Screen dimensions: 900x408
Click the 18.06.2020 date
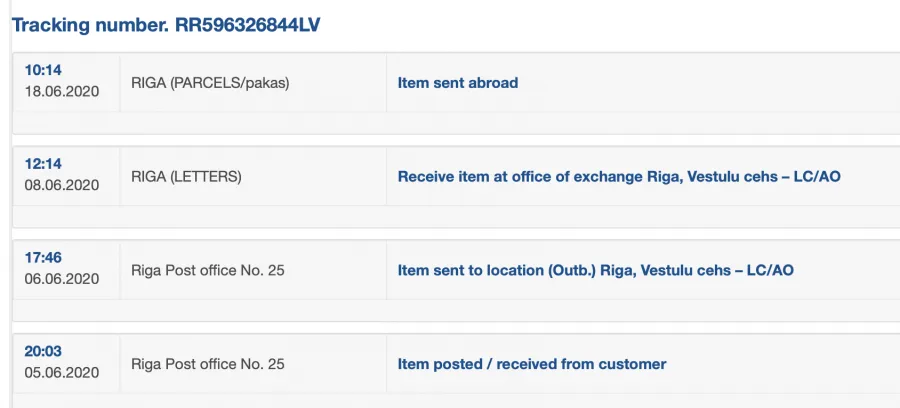[61, 91]
